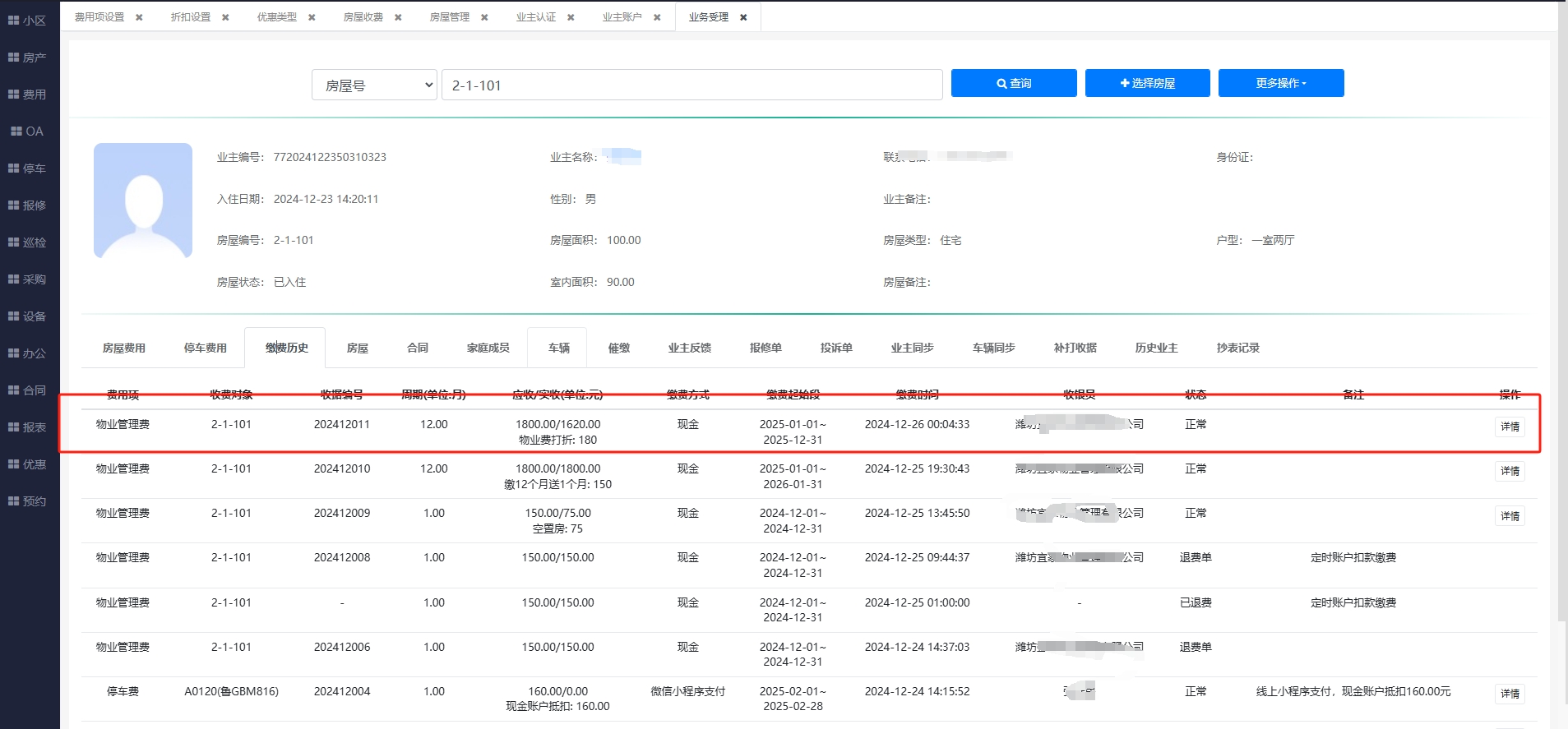Image resolution: width=1568 pixels, height=729 pixels.
Task: Close the 费用项设置 tab
Action: tap(139, 17)
